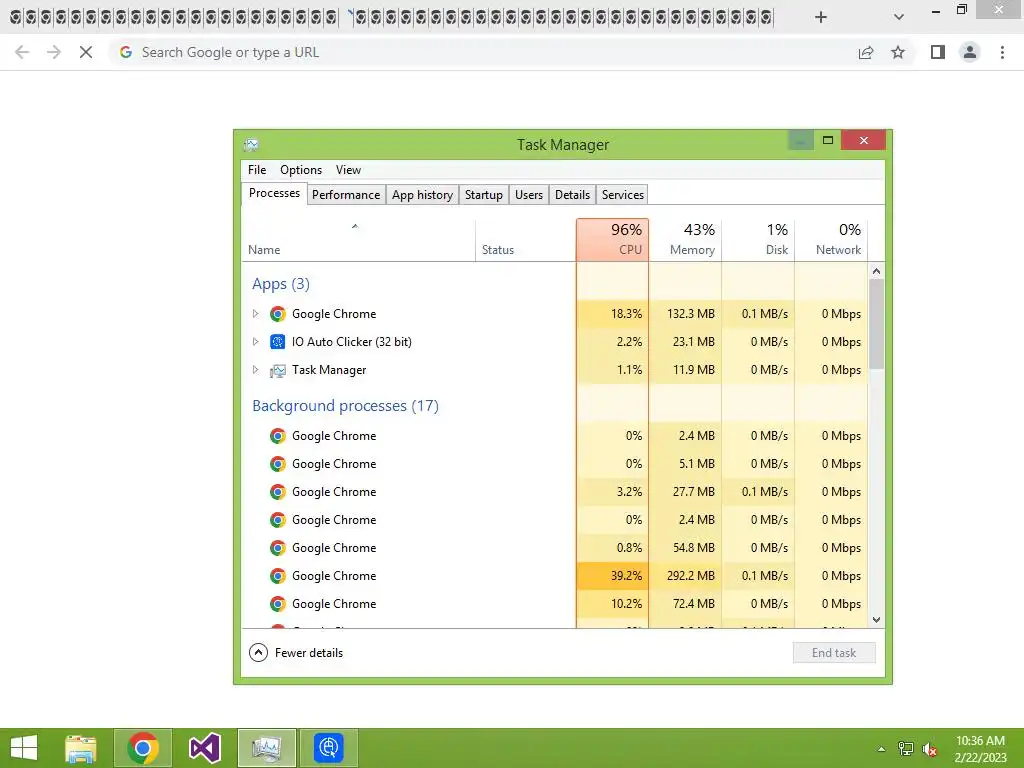Sort by the Name column header
Screen dimensions: 1024x768
358,240
